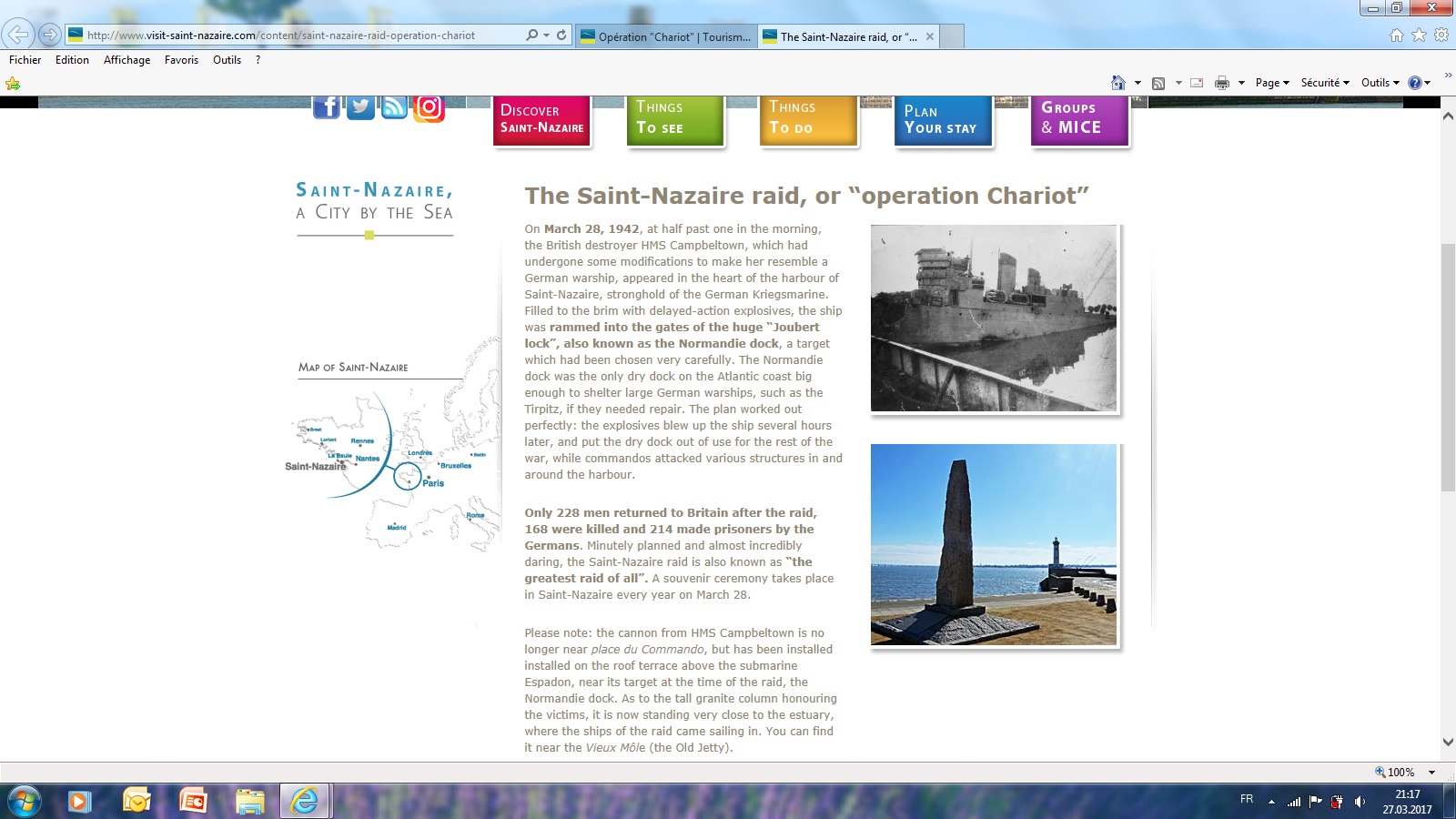Expand the Home page dropdown arrow
1456x819 pixels.
[x=1137, y=83]
